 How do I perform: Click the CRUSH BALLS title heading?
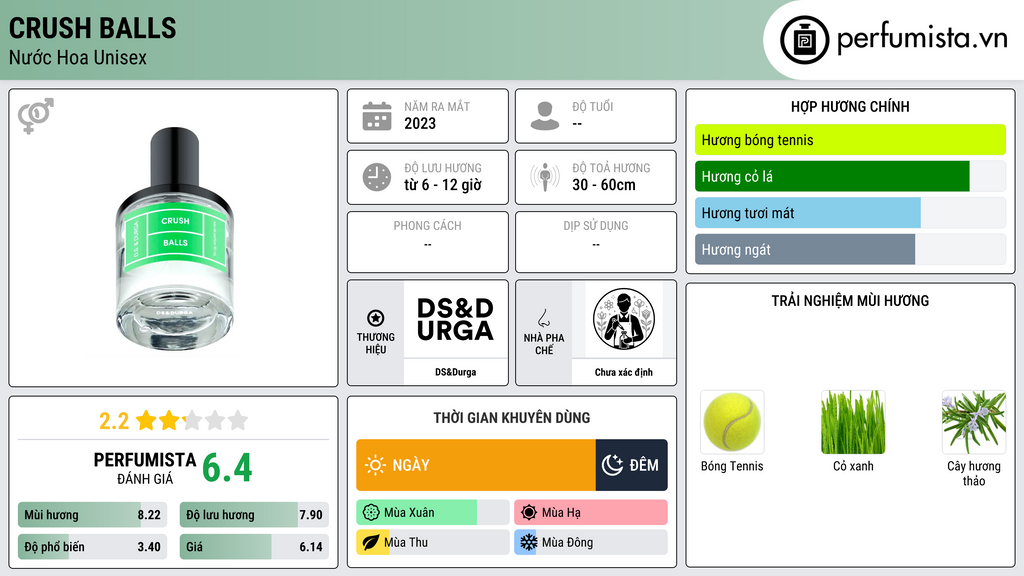tap(93, 28)
